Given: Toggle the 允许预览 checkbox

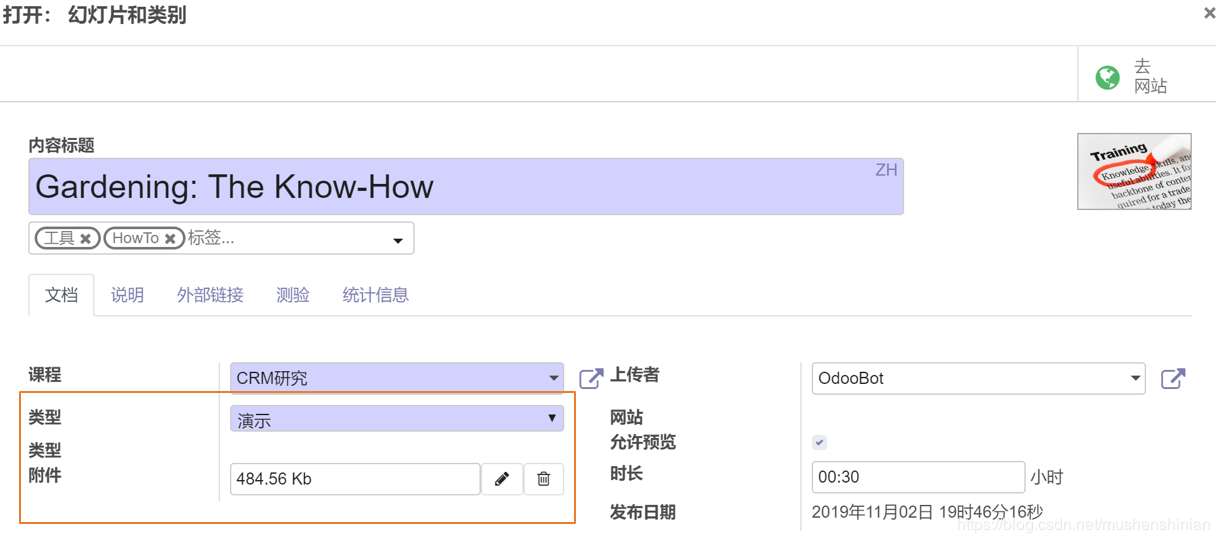Looking at the screenshot, I should pyautogui.click(x=819, y=442).
